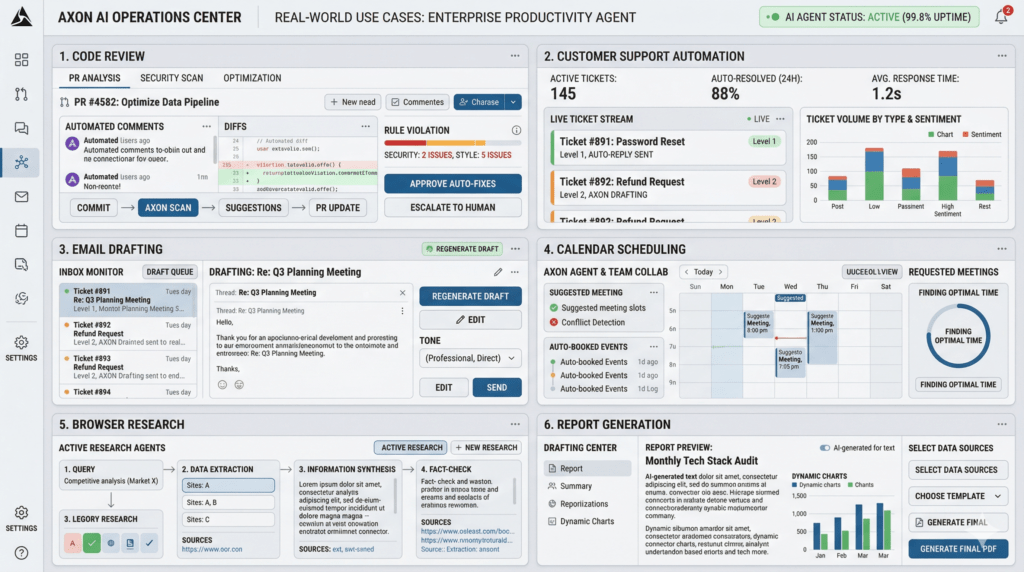
Task: Click the Commentes checkbox button
Action: [x=417, y=102]
